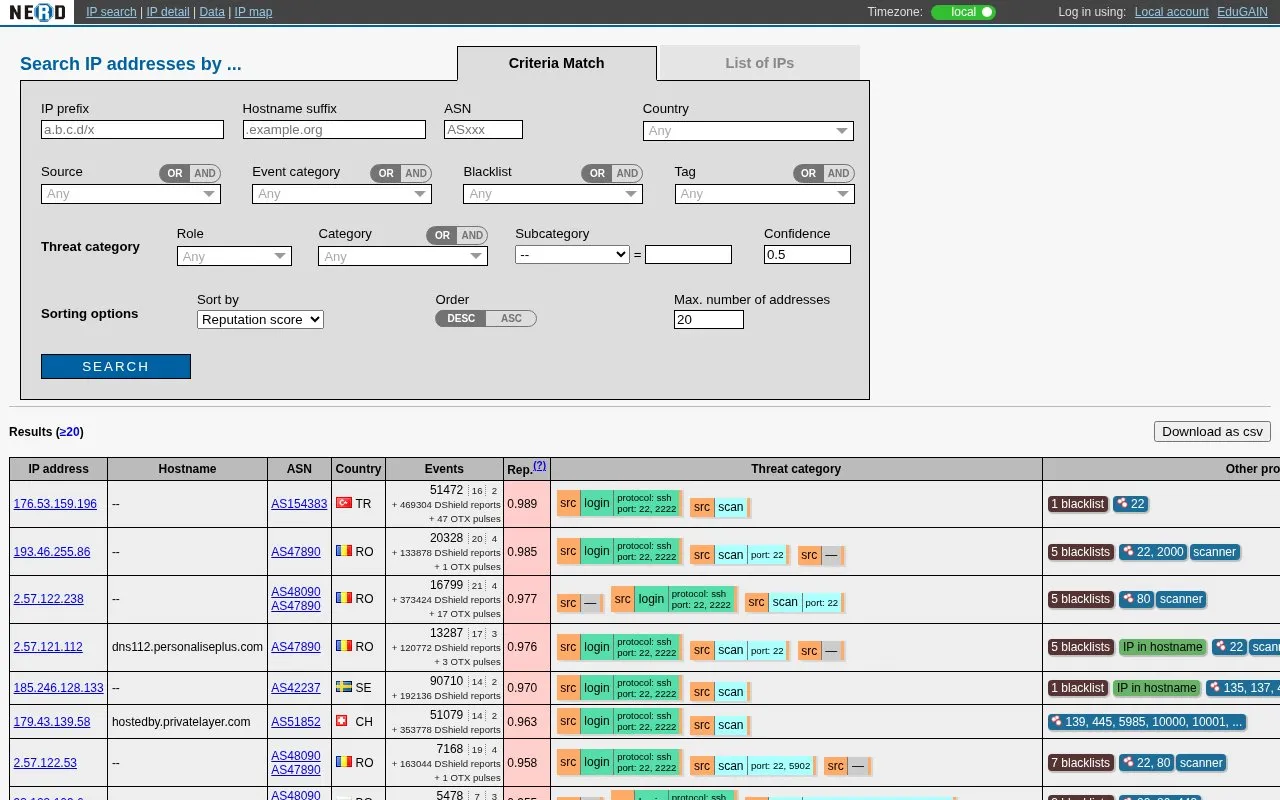The image size is (1280, 800).
Task: Switch to the List of IPs tab
Action: click(760, 63)
